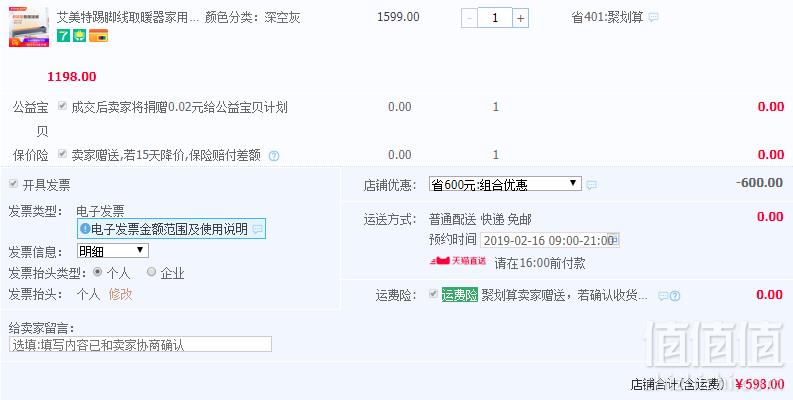Click the 天猫直送 logo
The height and width of the screenshot is (400, 793).
pyautogui.click(x=458, y=261)
